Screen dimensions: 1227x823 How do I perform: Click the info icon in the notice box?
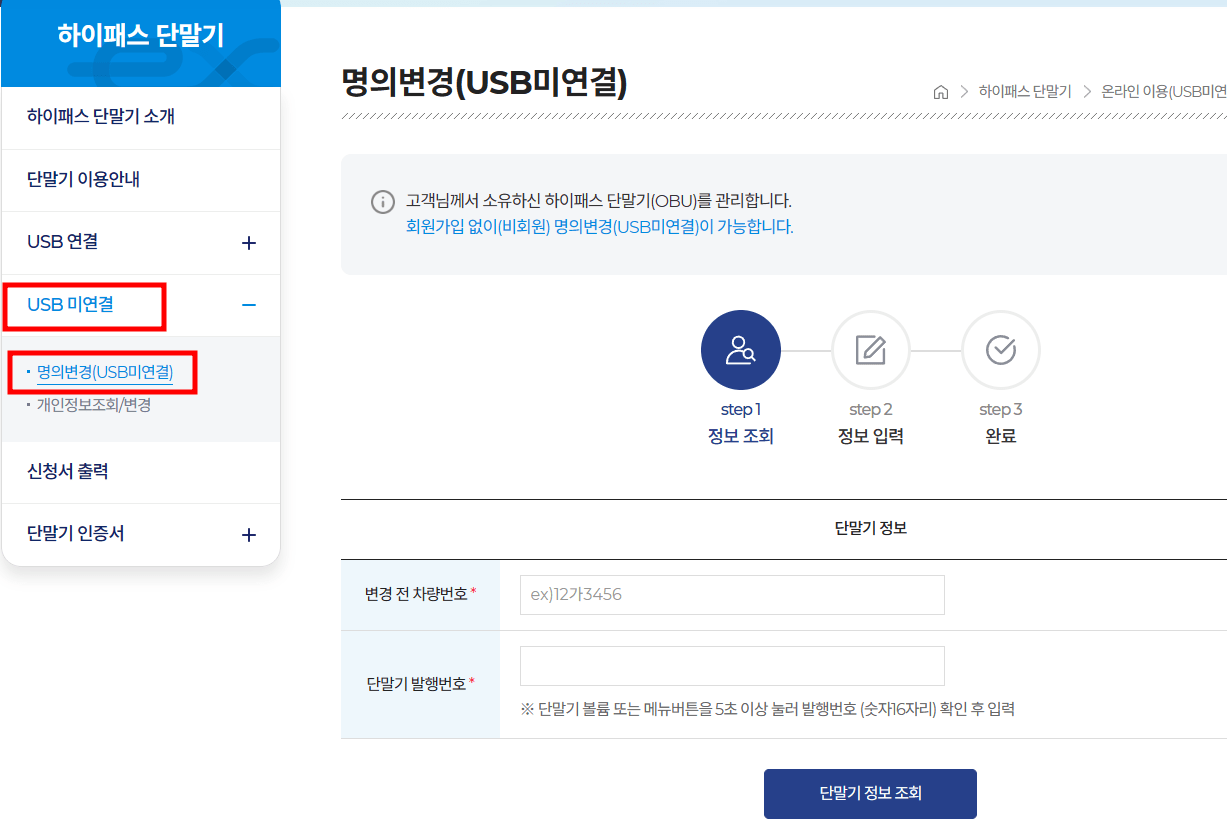382,203
